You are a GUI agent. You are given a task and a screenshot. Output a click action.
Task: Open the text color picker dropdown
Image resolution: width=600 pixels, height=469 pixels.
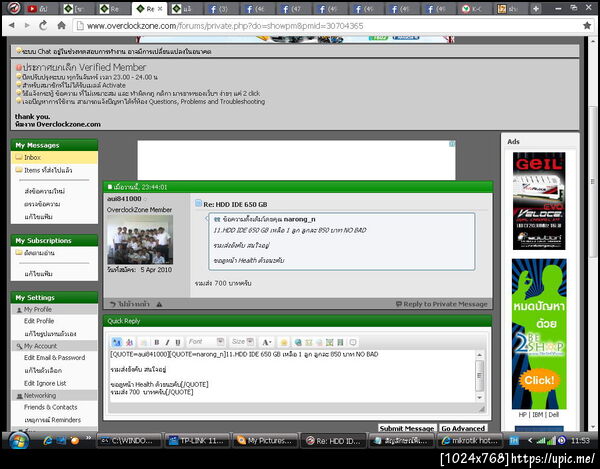(x=267, y=342)
